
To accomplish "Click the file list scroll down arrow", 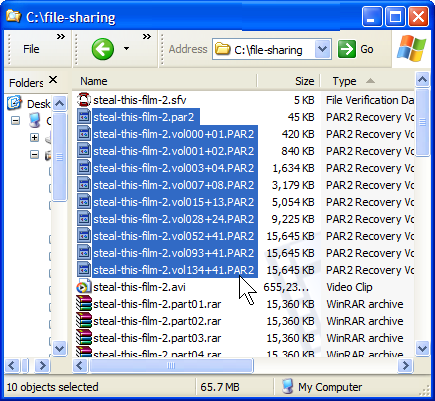I will point(422,349).
